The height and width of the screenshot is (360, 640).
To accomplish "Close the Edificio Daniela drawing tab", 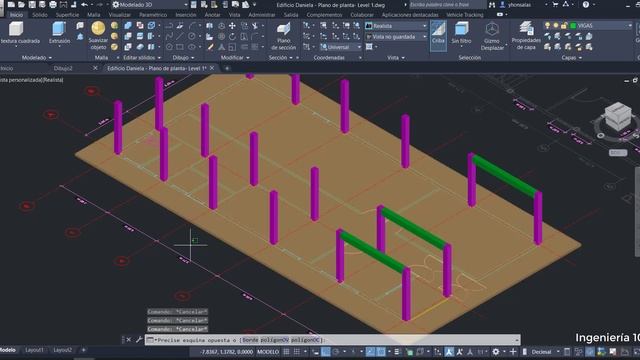I will coord(212,68).
